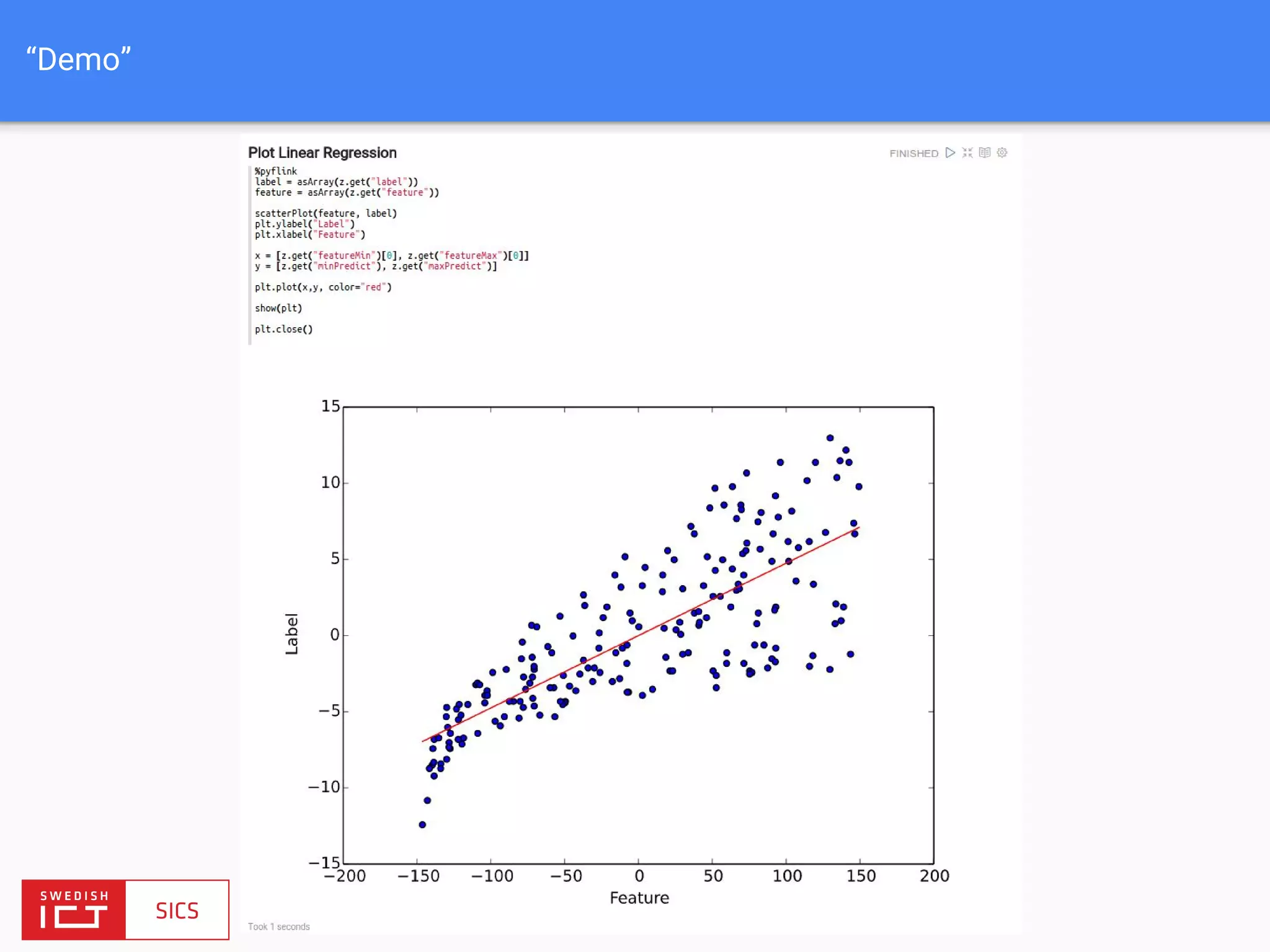1270x952 pixels.
Task: Click the plt.close() code line
Action: click(283, 329)
